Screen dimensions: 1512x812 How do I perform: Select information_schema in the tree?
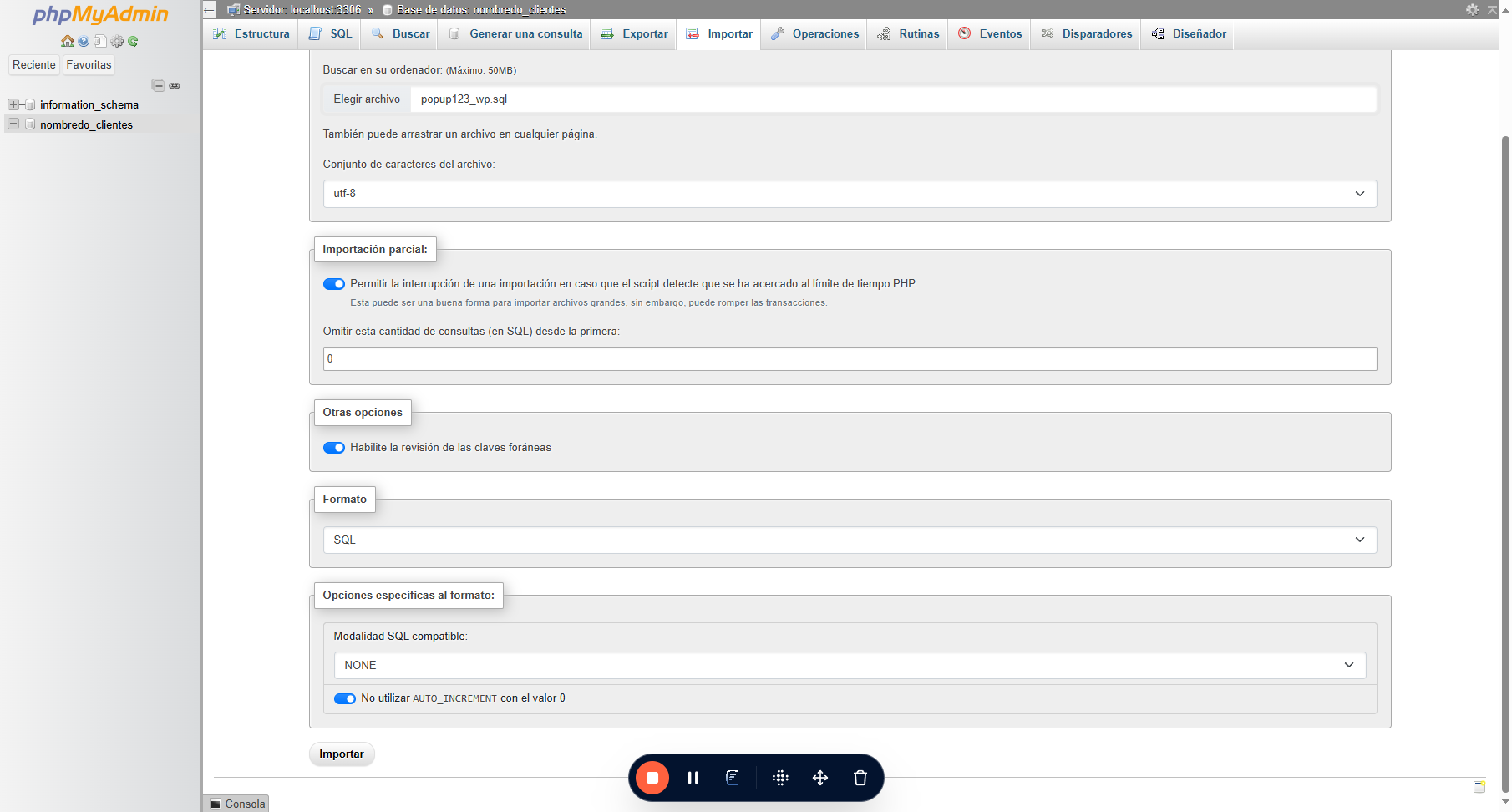(x=89, y=104)
